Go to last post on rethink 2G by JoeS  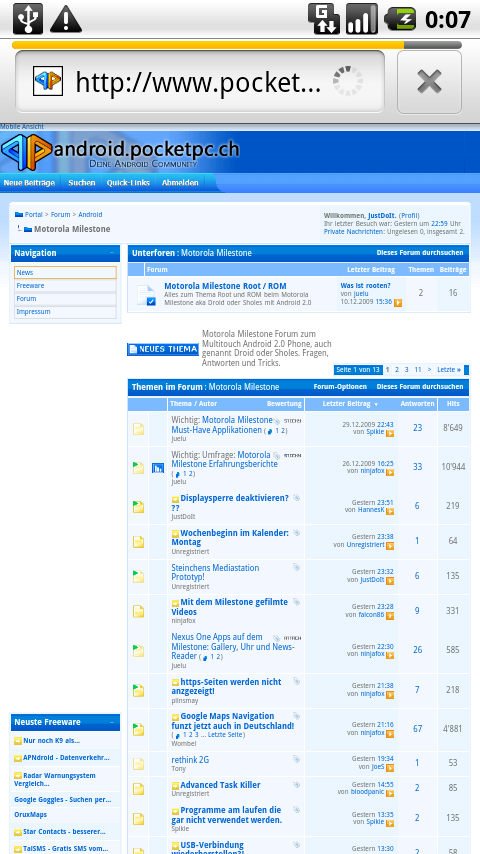click(x=390, y=767)
